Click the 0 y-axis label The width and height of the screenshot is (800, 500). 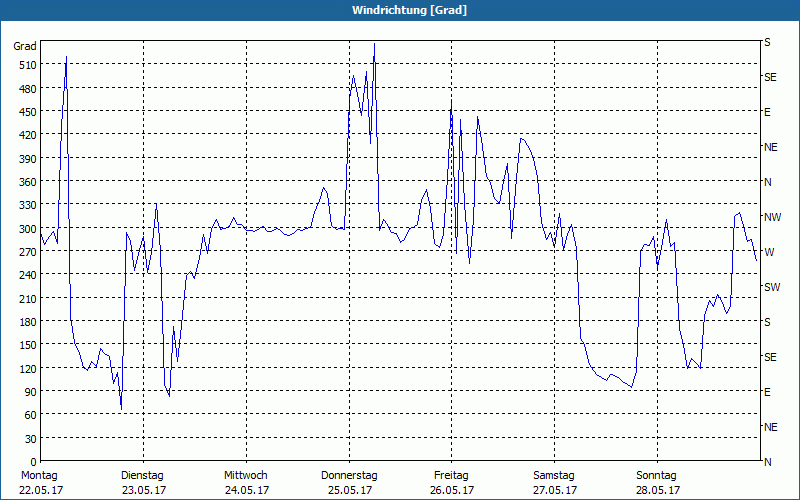tap(34, 462)
